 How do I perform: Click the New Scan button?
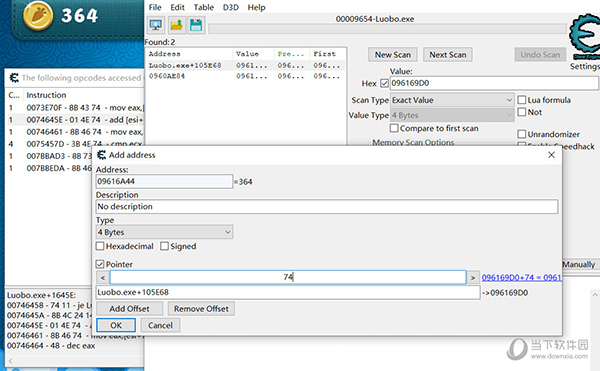pyautogui.click(x=393, y=55)
